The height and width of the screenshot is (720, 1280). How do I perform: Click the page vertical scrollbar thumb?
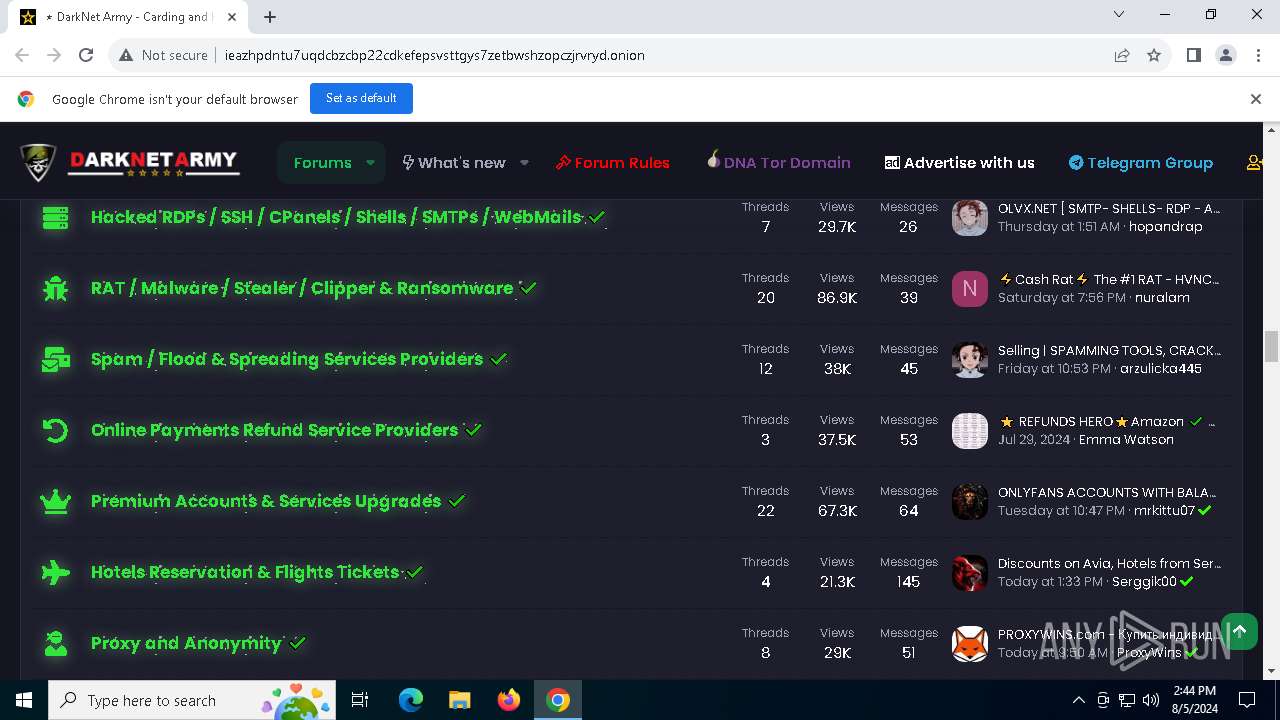pos(1271,346)
